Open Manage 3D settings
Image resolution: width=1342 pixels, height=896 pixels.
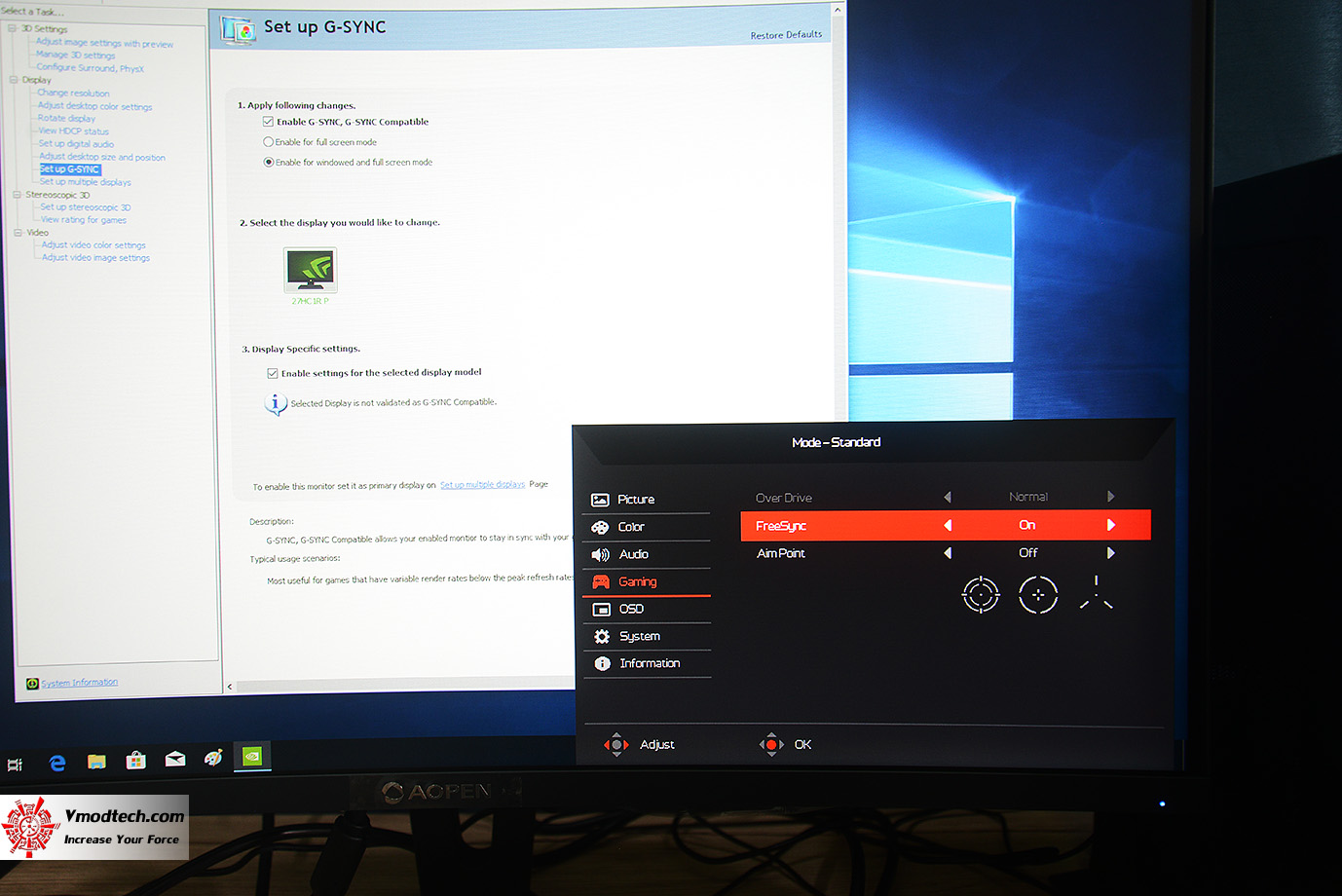[x=75, y=55]
